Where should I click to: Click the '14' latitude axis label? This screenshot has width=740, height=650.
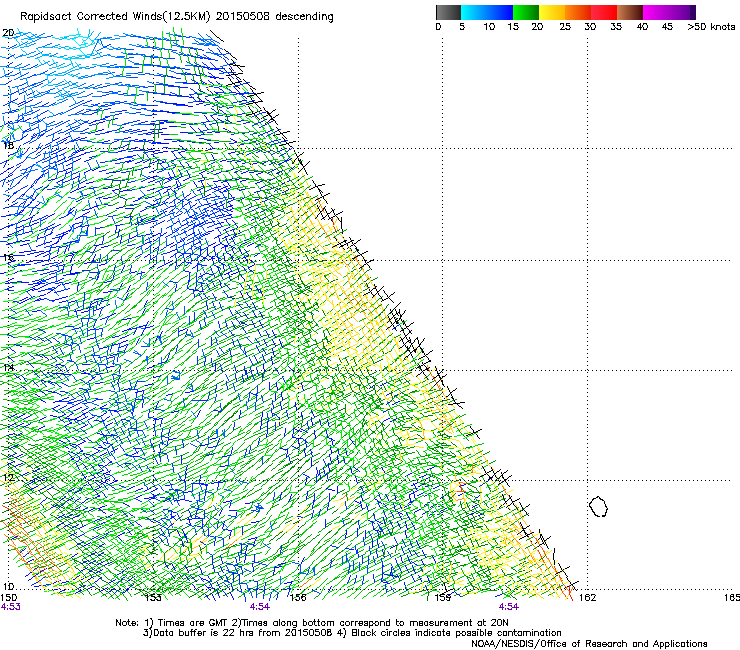pyautogui.click(x=8, y=367)
